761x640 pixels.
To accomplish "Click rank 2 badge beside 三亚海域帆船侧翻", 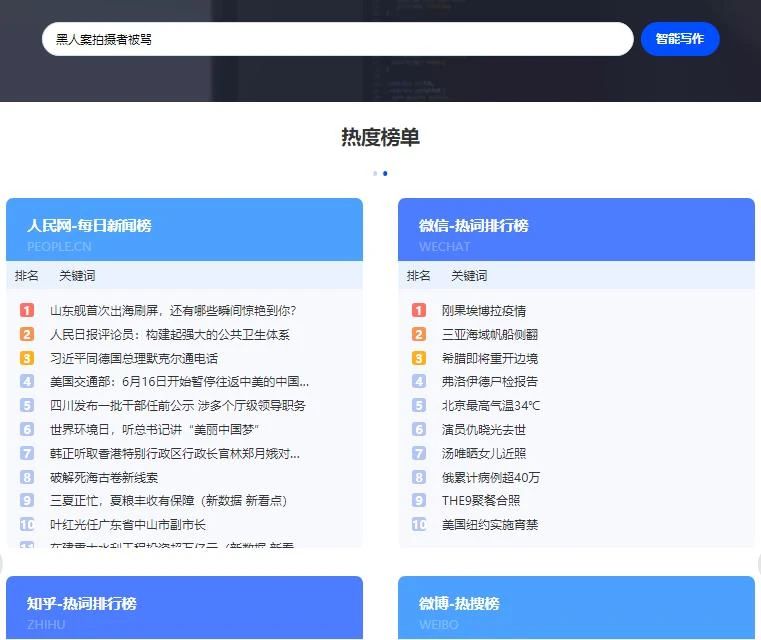I will coord(418,334).
